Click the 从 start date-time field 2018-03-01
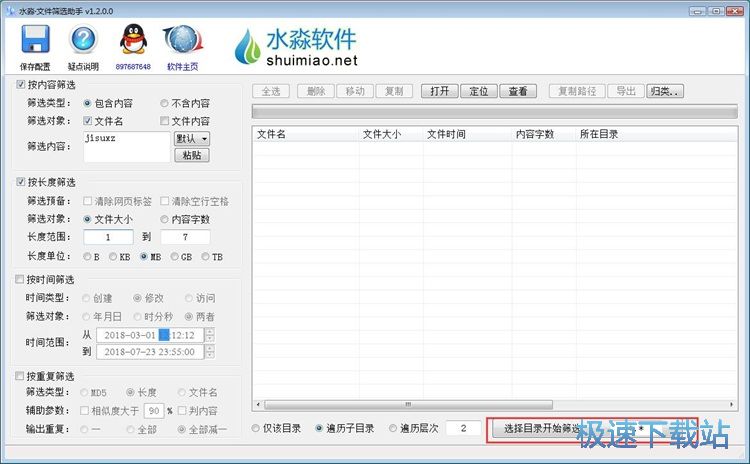 (x=150, y=335)
